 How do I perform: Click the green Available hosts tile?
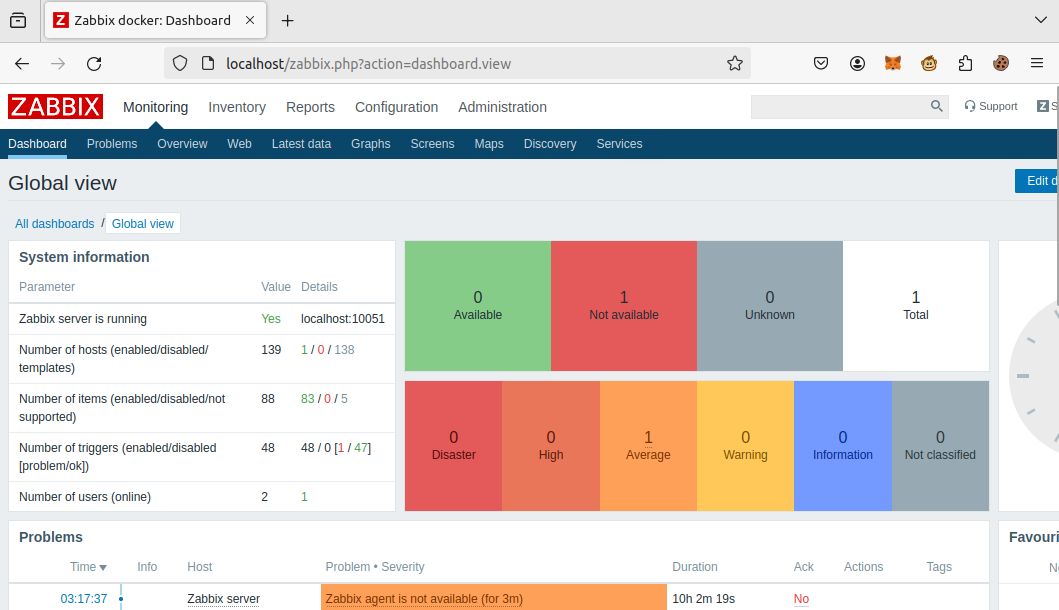[x=477, y=306]
